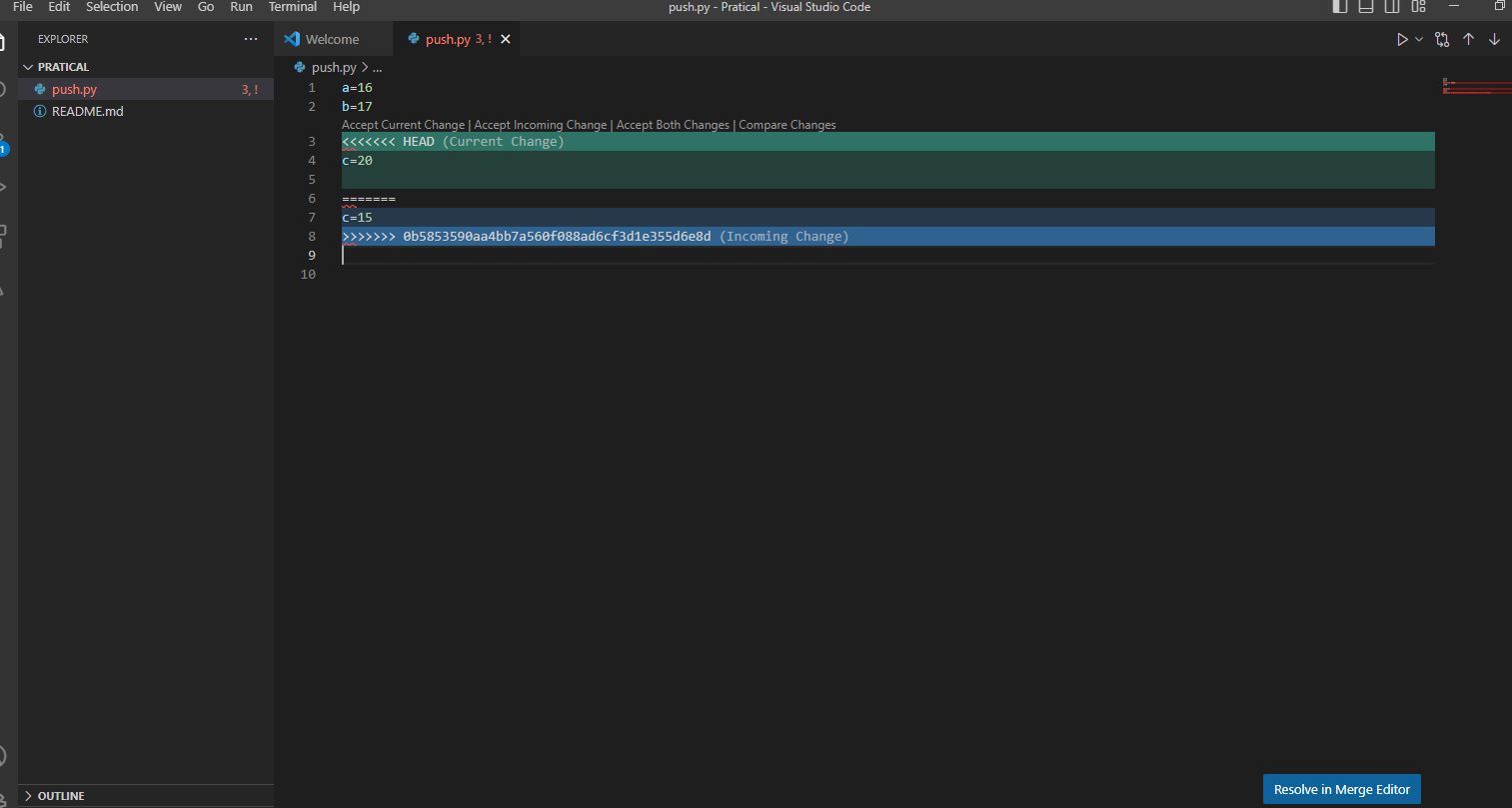Click the Resolve in Merge Editor button
1512x808 pixels.
[1341, 789]
